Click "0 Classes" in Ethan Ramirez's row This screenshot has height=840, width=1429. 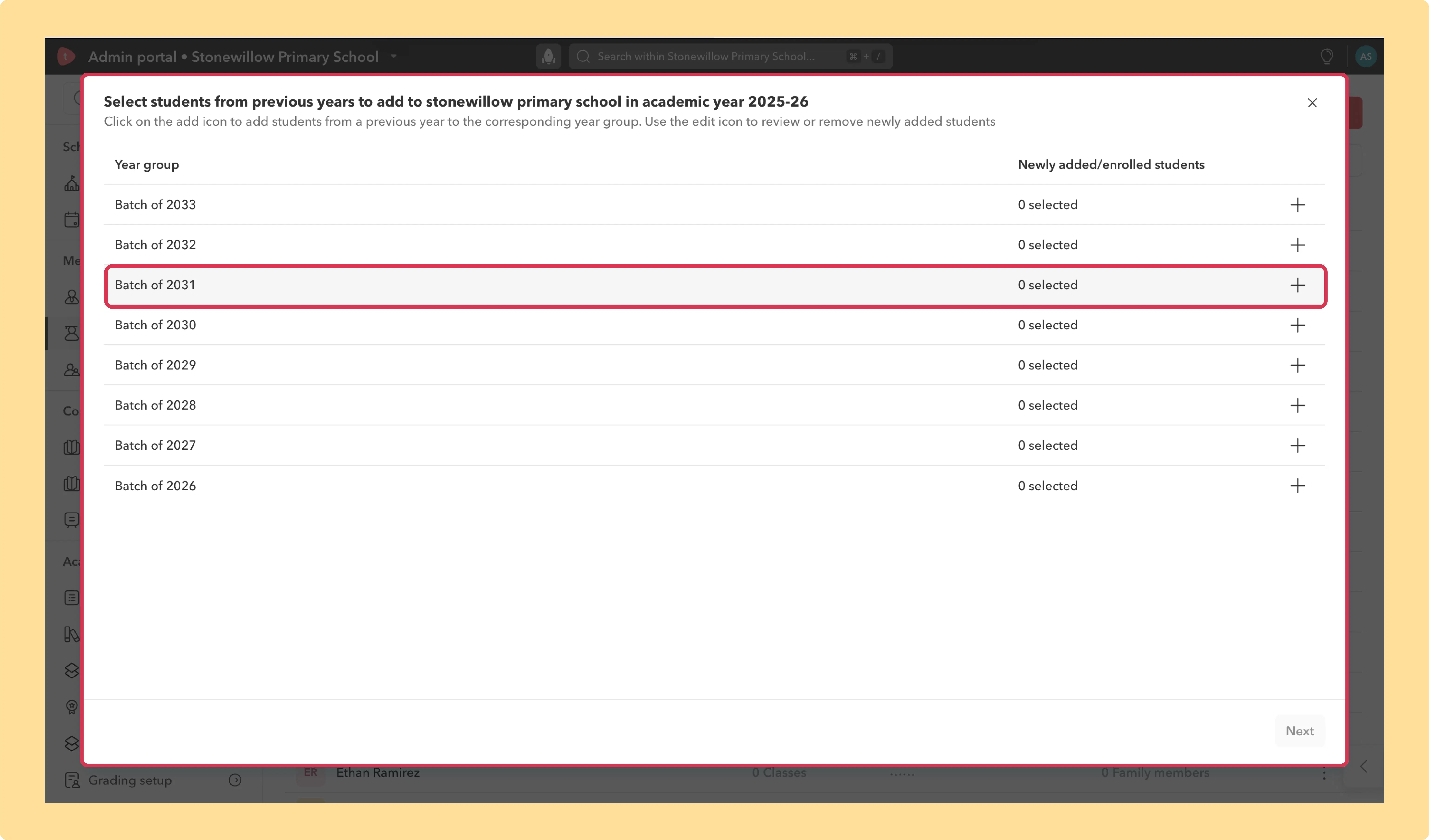pyautogui.click(x=779, y=773)
